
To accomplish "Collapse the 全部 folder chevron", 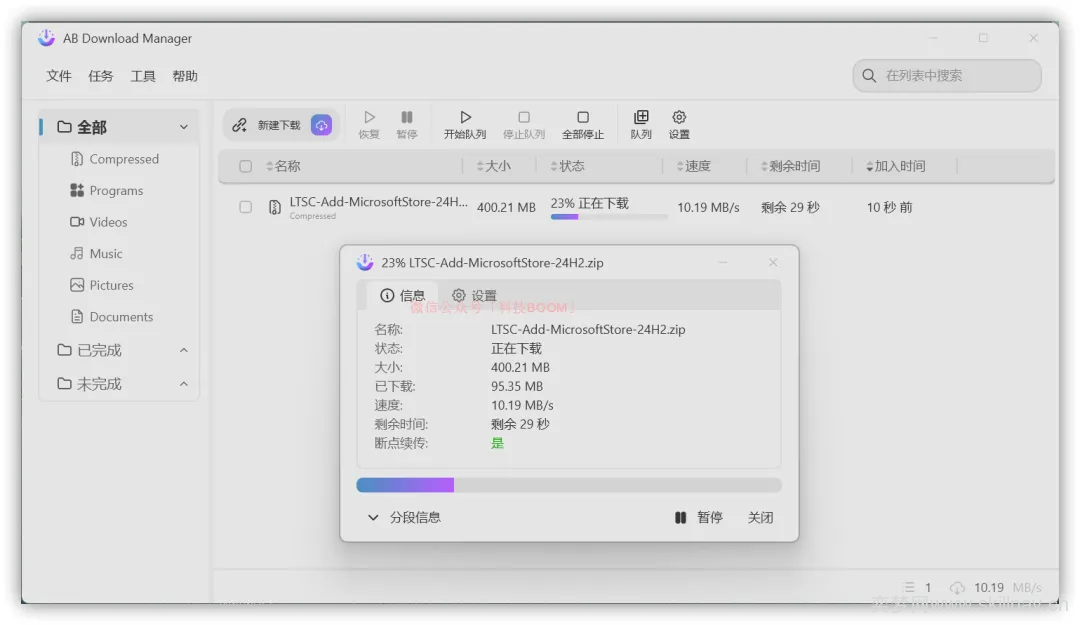I will 184,127.
